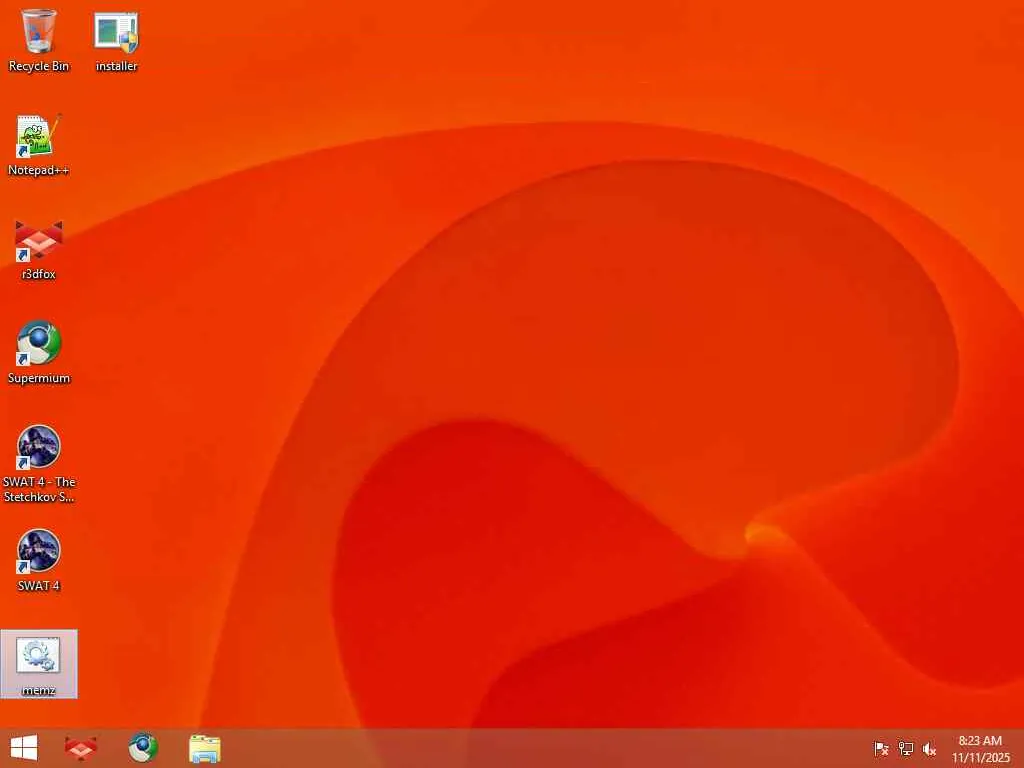Click the date 11/11/2025 in the tray
The height and width of the screenshot is (768, 1024).
980,758
